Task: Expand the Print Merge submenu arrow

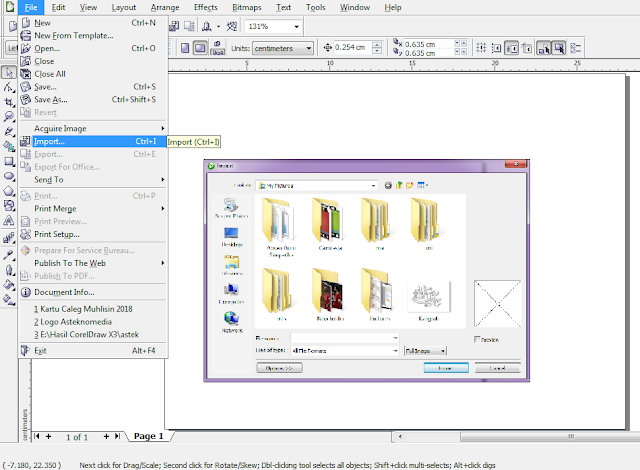Action: [162, 208]
